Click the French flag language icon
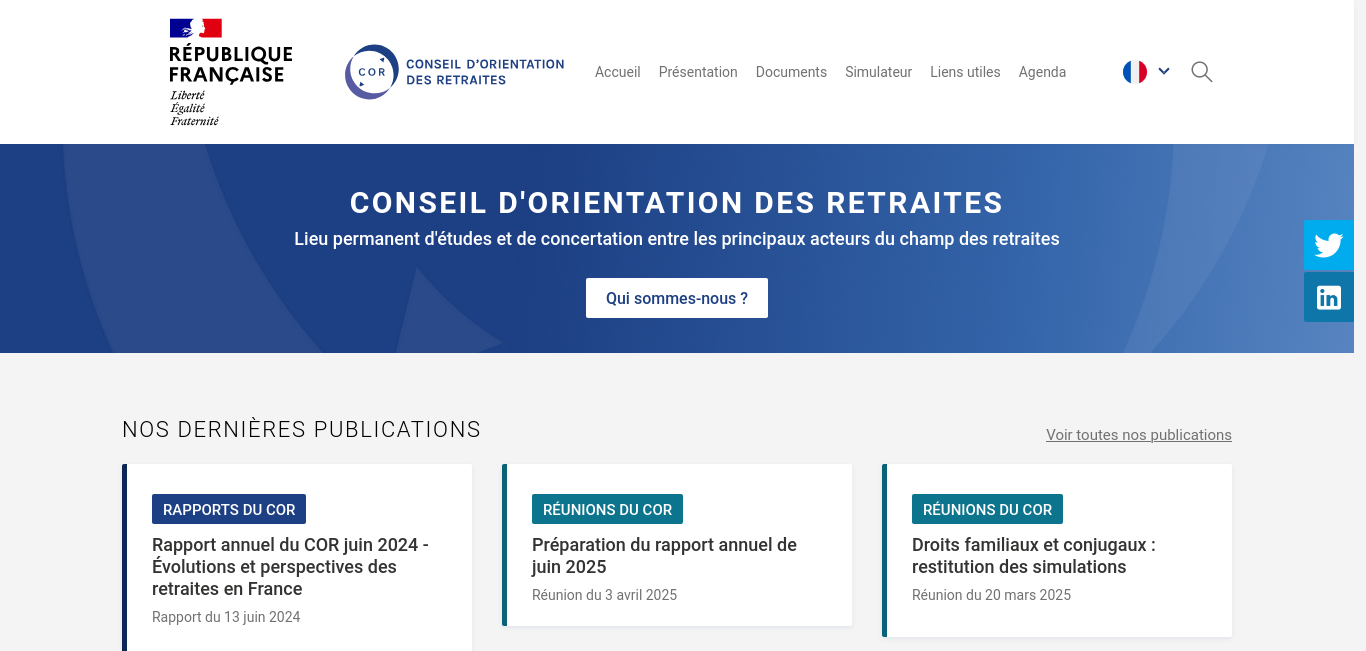The width and height of the screenshot is (1366, 651). pos(1134,72)
